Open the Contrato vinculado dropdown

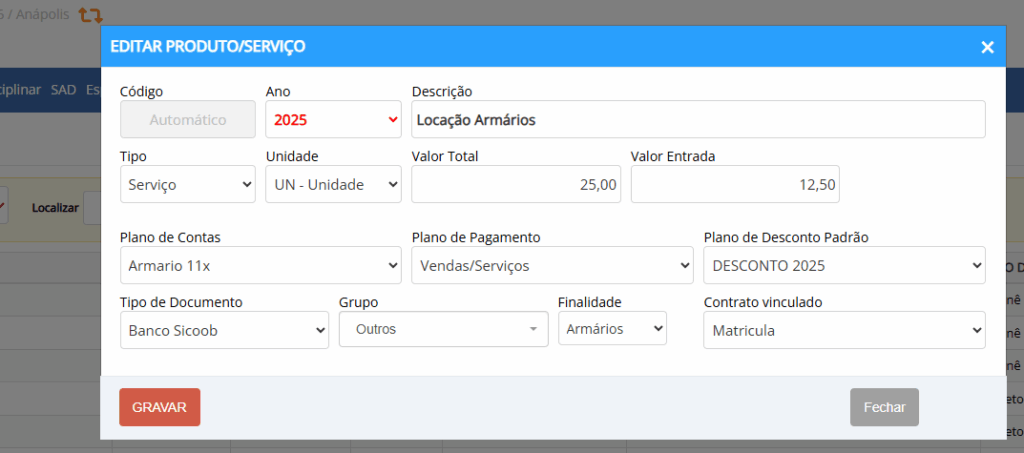pyautogui.click(x=844, y=330)
